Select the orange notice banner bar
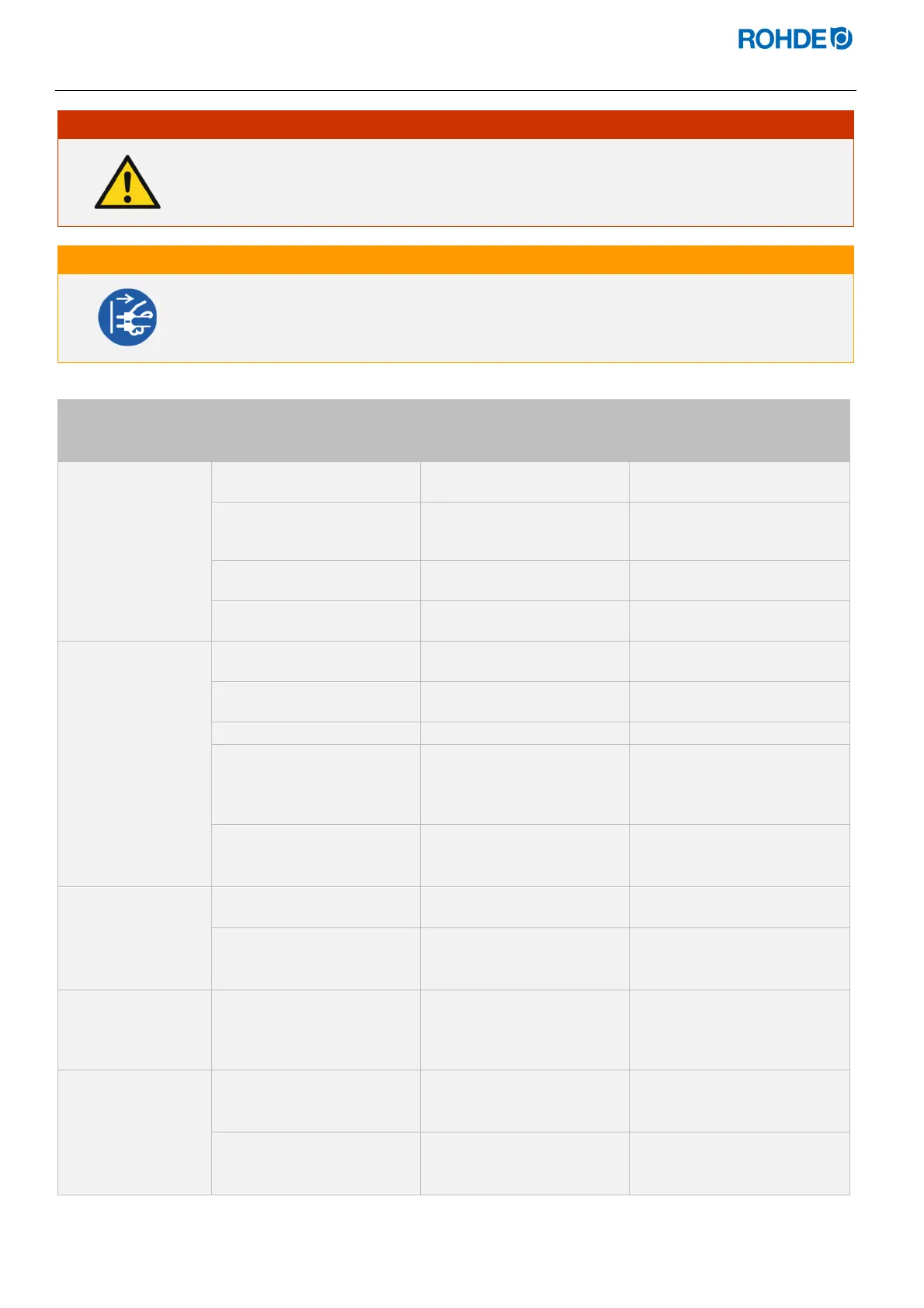Viewport: 924px width, 1308px height. pyautogui.click(x=455, y=260)
